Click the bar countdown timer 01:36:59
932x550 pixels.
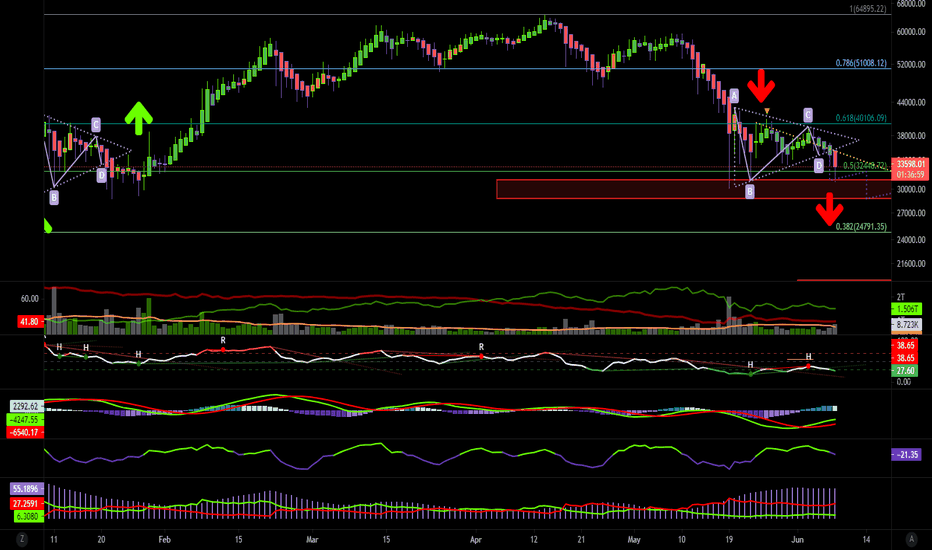coord(911,175)
